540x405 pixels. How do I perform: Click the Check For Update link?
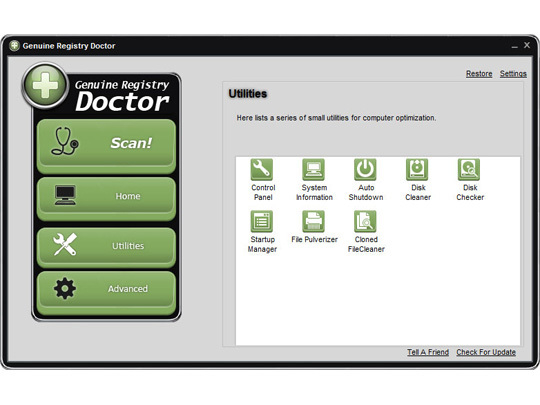click(x=486, y=352)
